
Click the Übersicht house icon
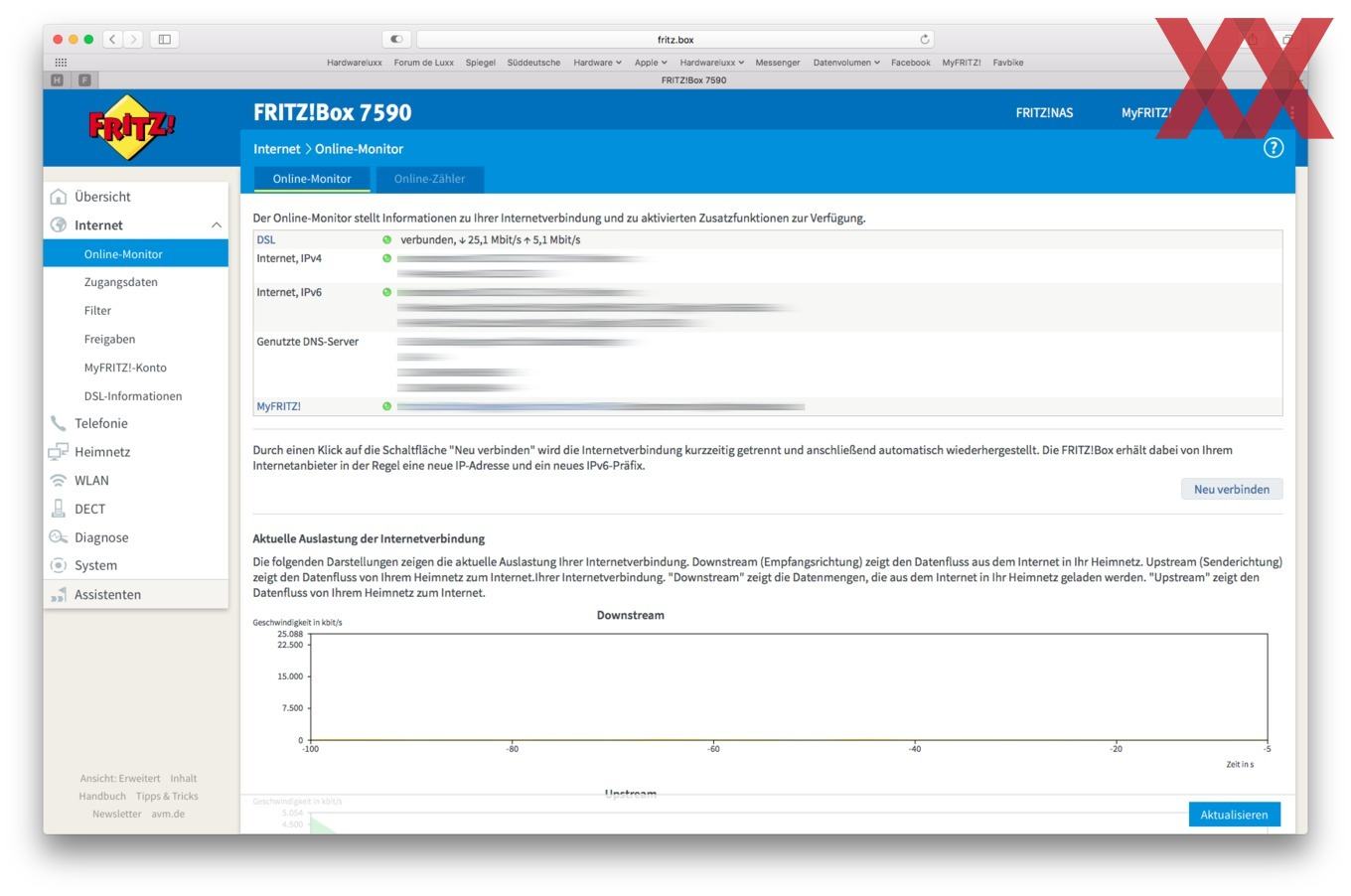tap(59, 197)
